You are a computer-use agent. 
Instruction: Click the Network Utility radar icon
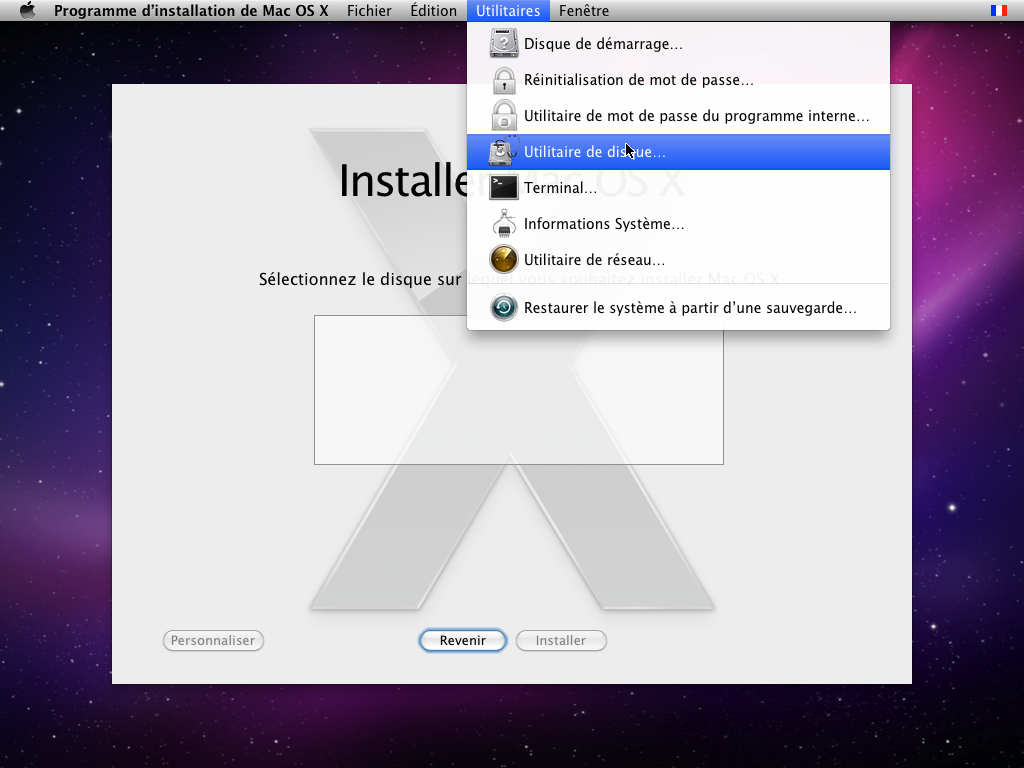coord(504,260)
